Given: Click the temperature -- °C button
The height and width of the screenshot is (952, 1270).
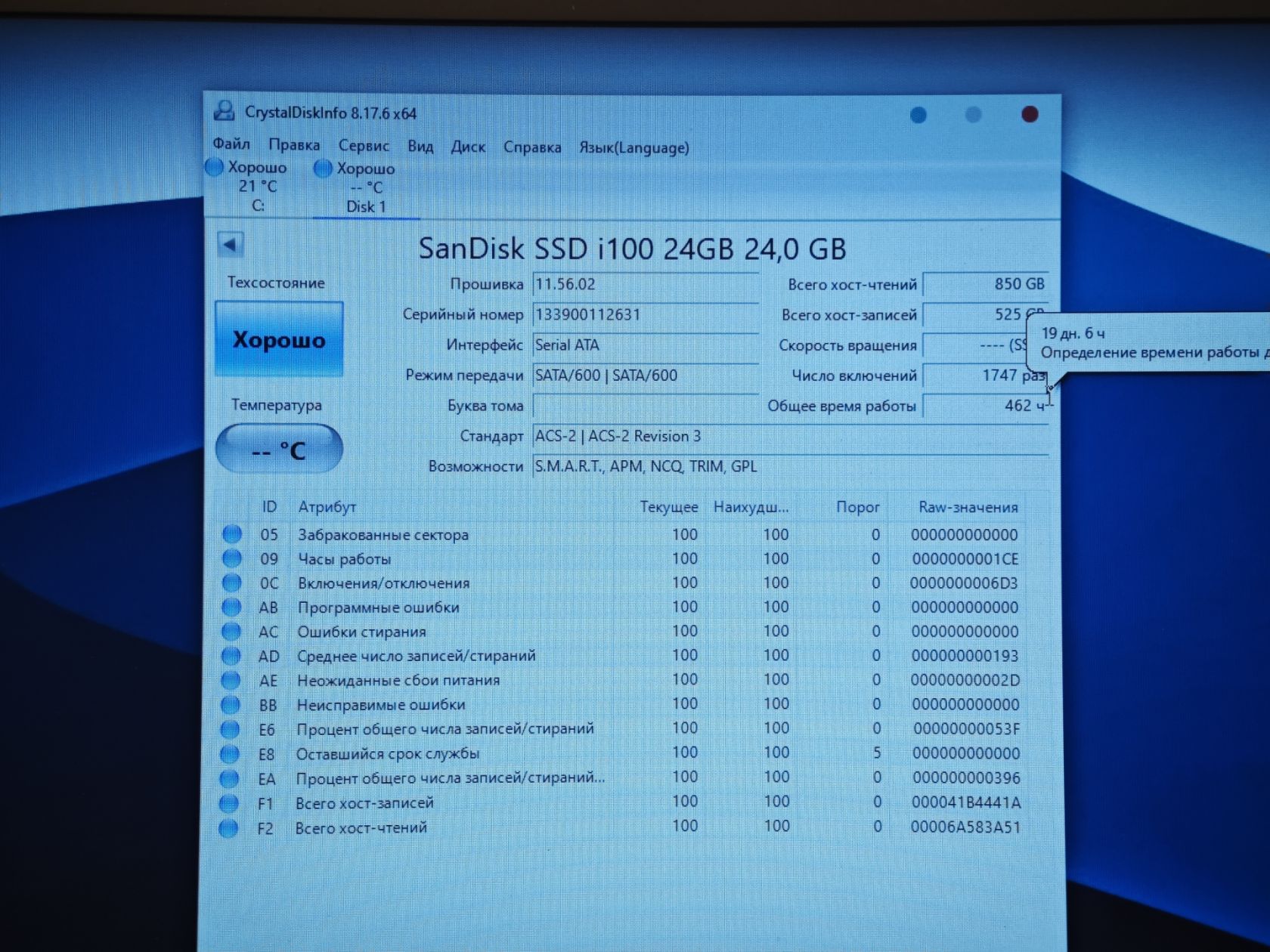Looking at the screenshot, I should pos(279,450).
